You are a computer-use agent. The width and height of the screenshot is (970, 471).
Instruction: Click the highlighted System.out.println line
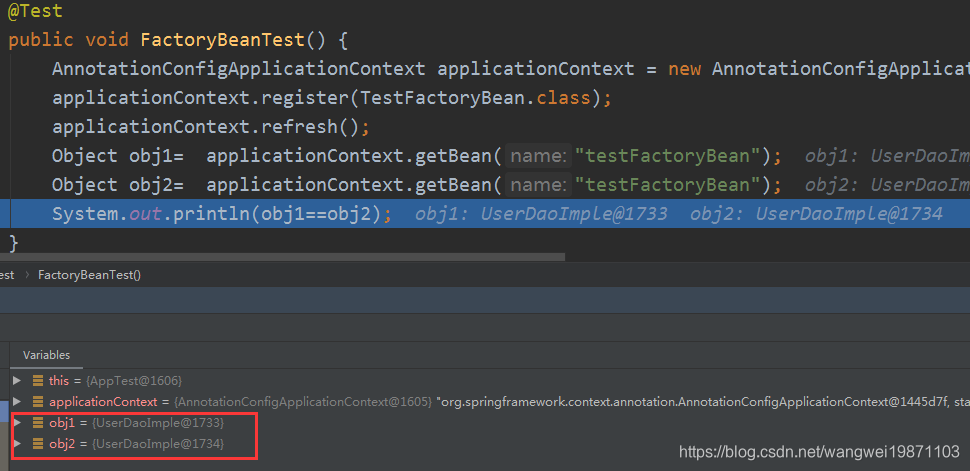(485, 214)
